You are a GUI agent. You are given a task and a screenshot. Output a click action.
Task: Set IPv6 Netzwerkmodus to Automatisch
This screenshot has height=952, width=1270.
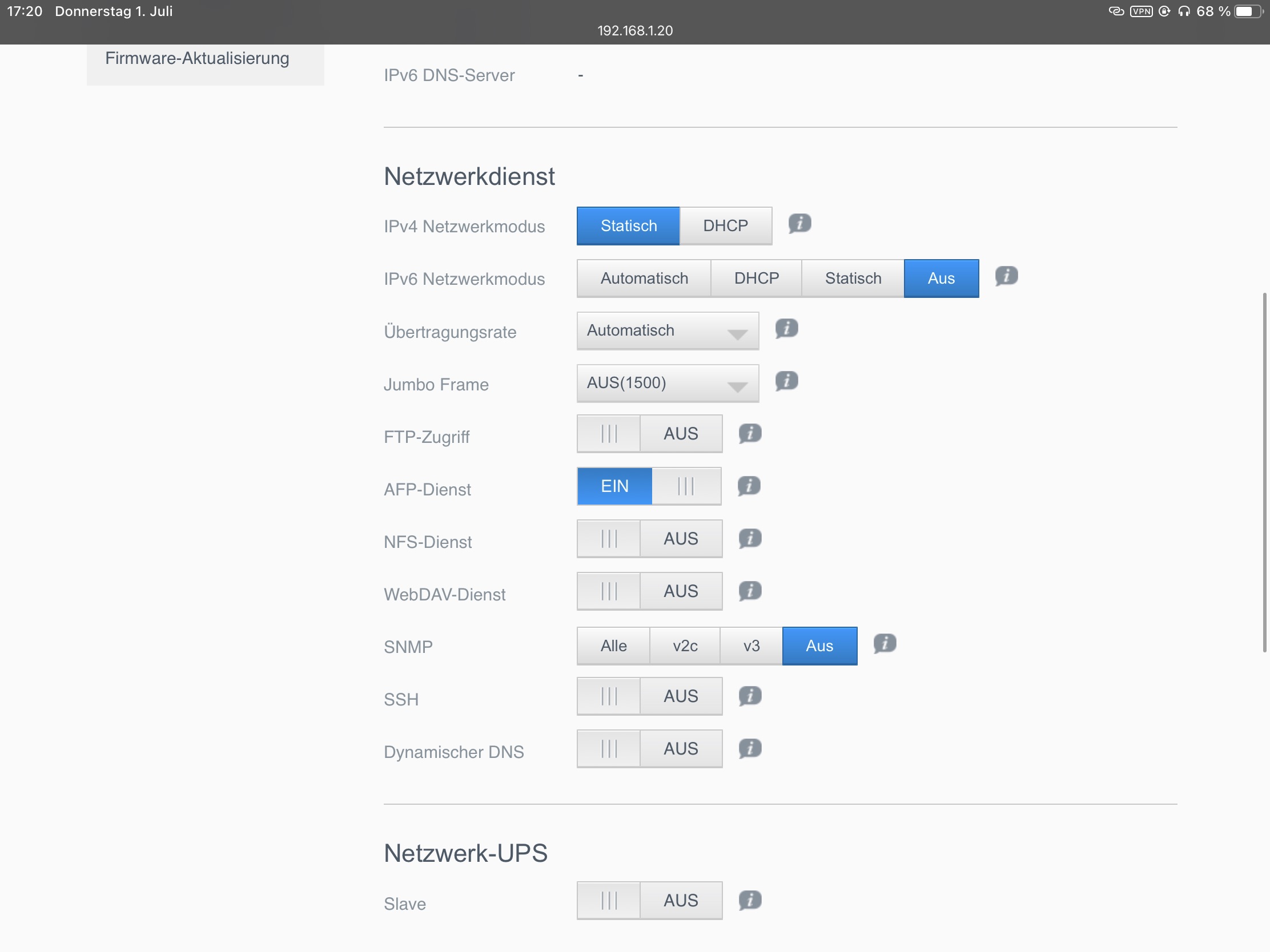point(644,279)
